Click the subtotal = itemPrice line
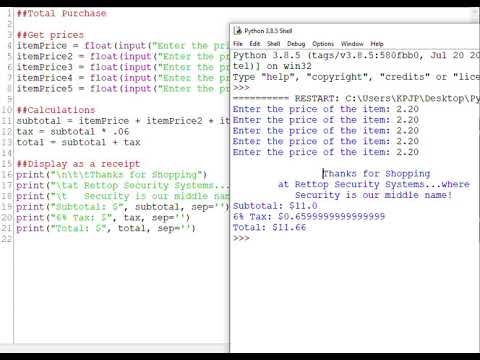Viewport: 480px width, 360px height. [123, 121]
